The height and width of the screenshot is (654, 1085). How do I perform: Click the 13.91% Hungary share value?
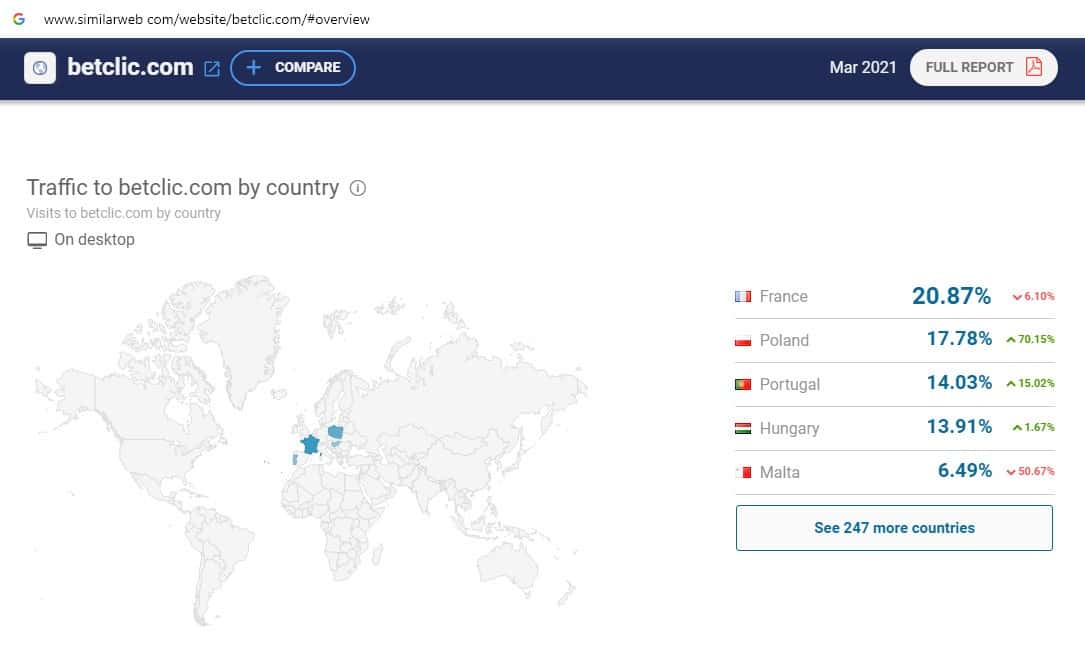(x=959, y=427)
